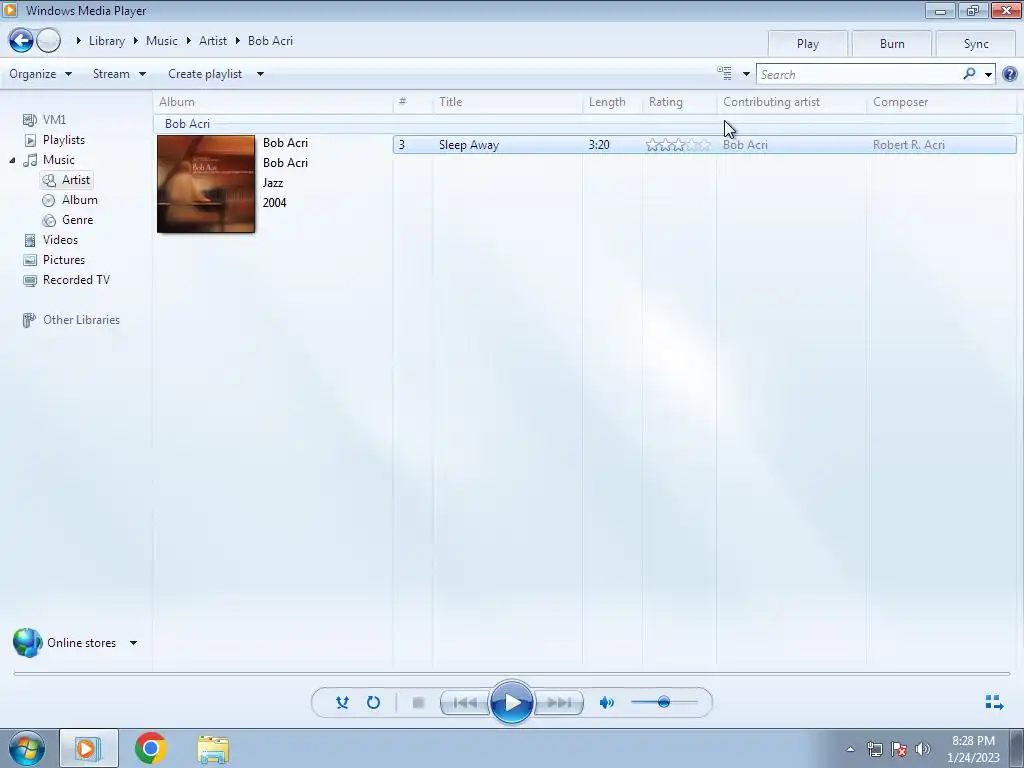Image resolution: width=1024 pixels, height=768 pixels.
Task: Click Create playlist button
Action: [x=205, y=74]
